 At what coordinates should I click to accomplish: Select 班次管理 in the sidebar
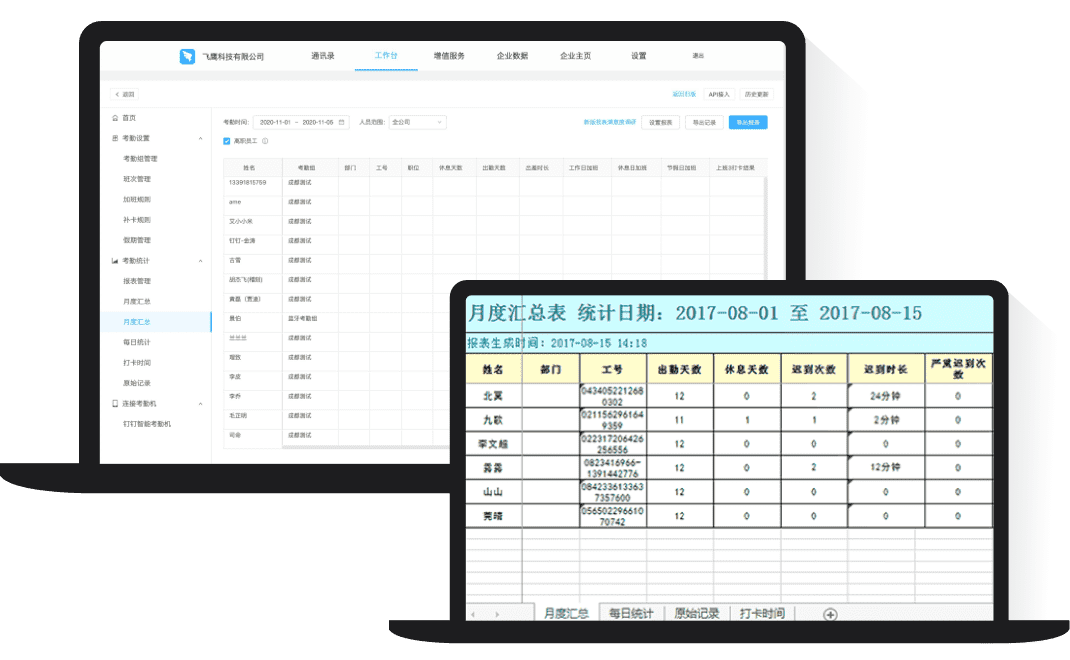(137, 179)
